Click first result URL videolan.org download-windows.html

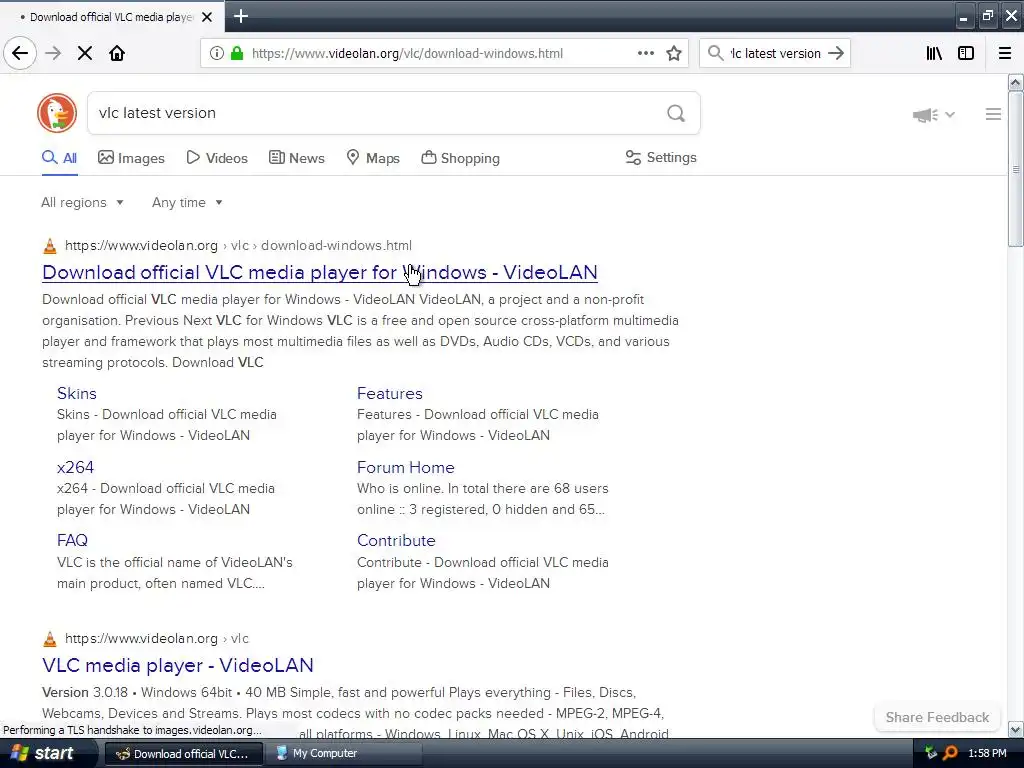[x=238, y=246]
